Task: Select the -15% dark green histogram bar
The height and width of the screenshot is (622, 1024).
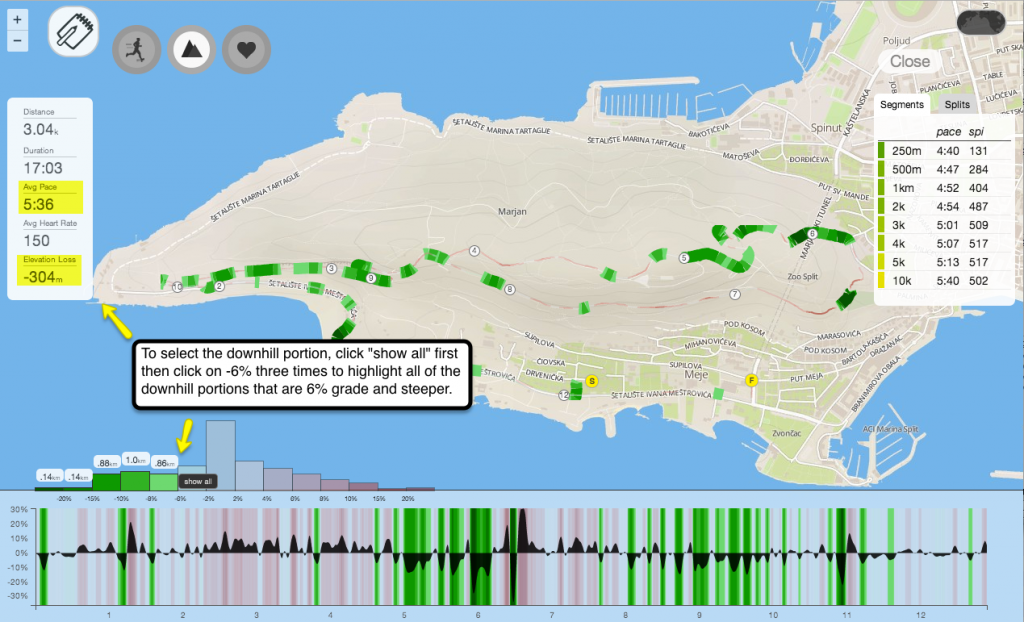Action: point(106,482)
